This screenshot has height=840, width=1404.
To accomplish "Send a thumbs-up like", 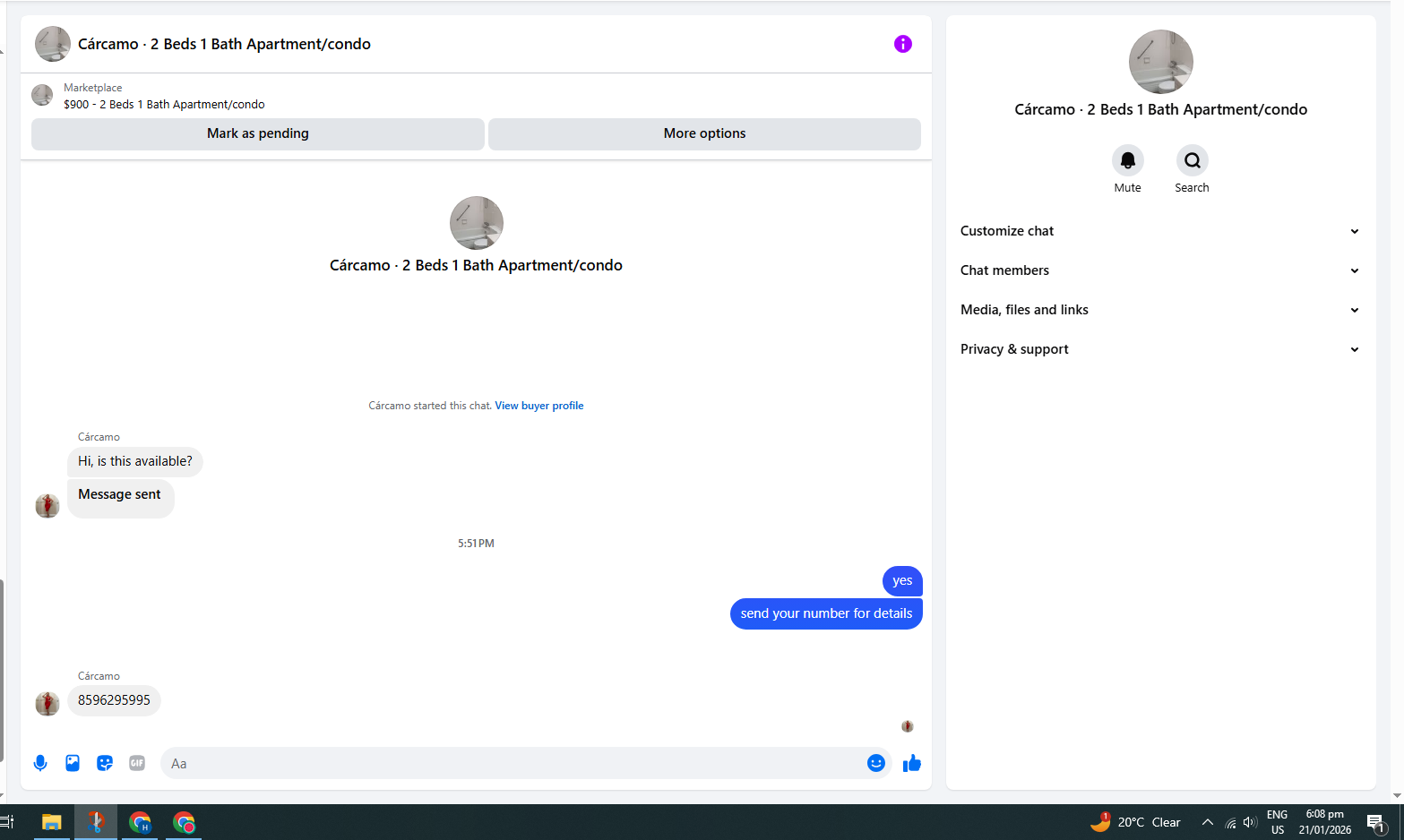I will pos(912,763).
